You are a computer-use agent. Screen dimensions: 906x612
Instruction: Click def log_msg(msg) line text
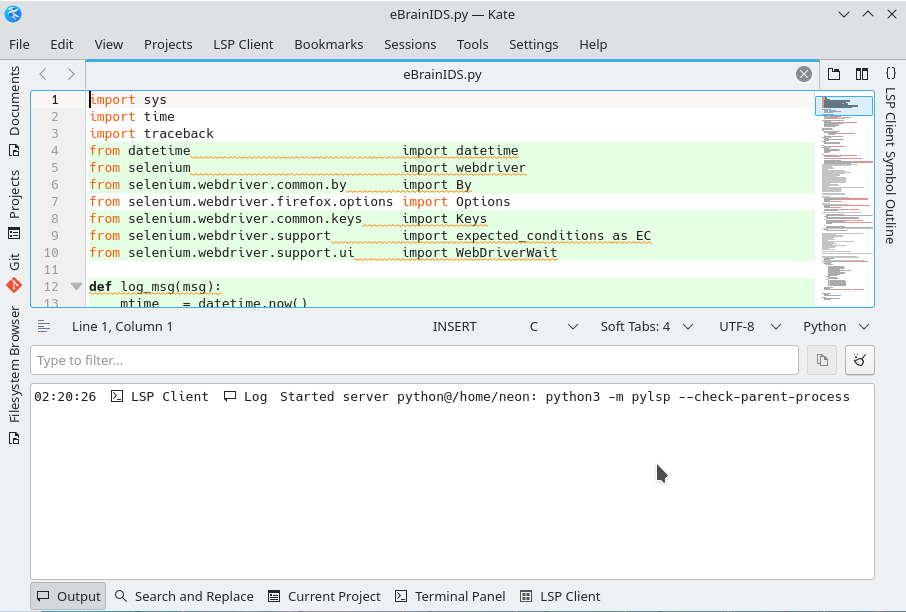pyautogui.click(x=155, y=287)
